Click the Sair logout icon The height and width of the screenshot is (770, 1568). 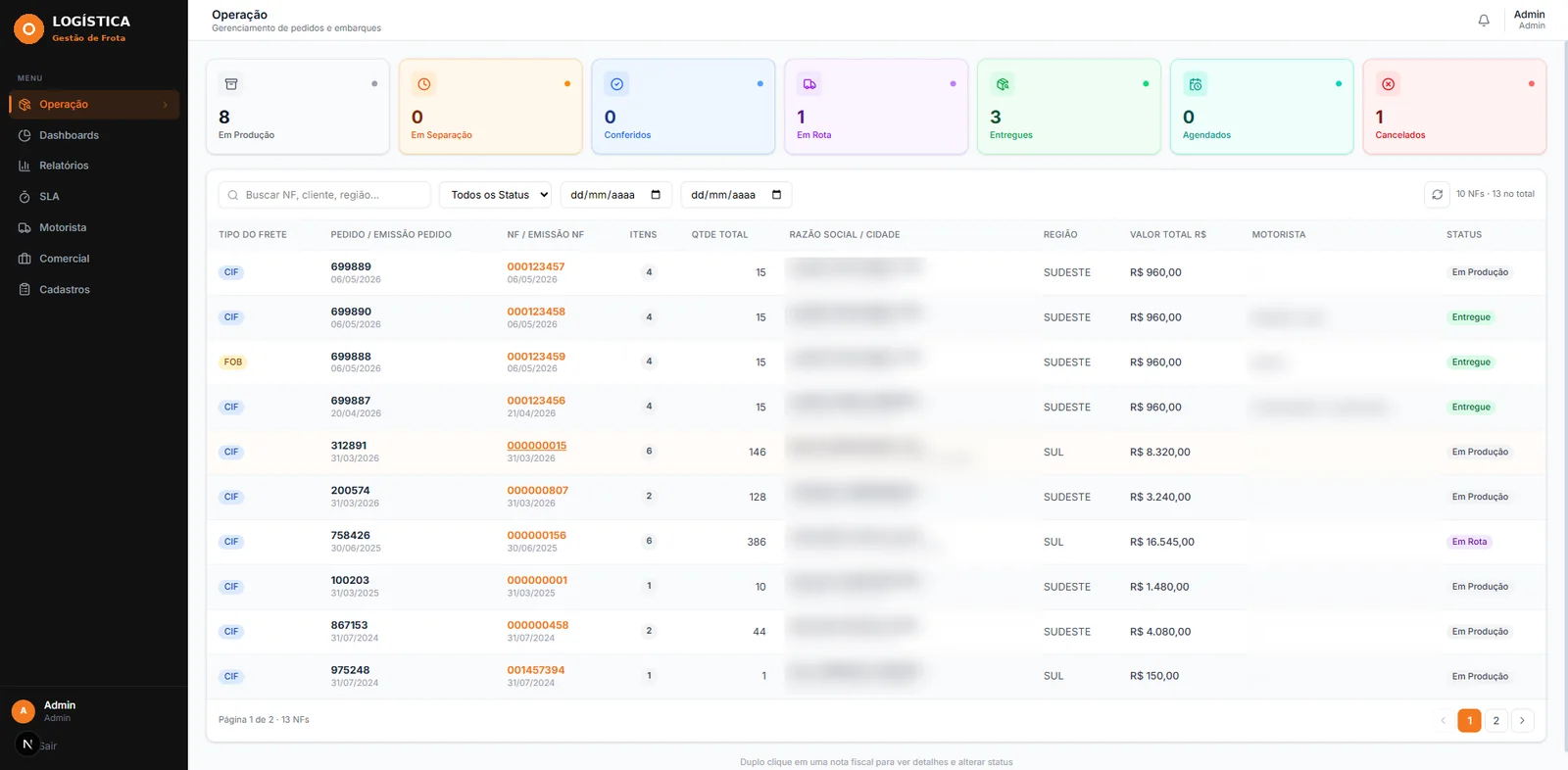click(27, 745)
